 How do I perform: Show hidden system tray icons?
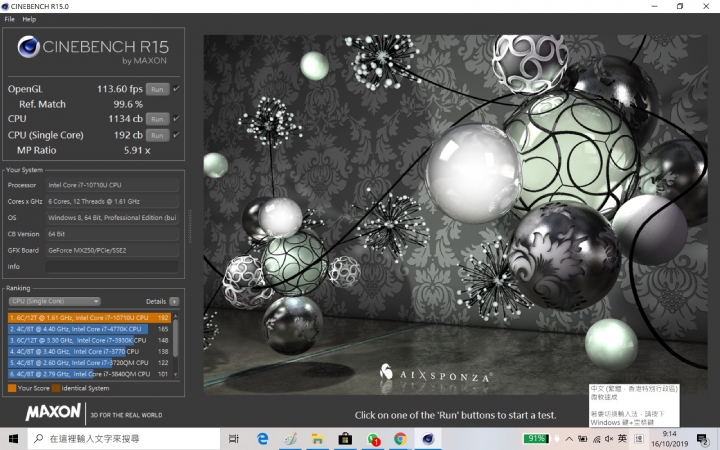click(569, 439)
